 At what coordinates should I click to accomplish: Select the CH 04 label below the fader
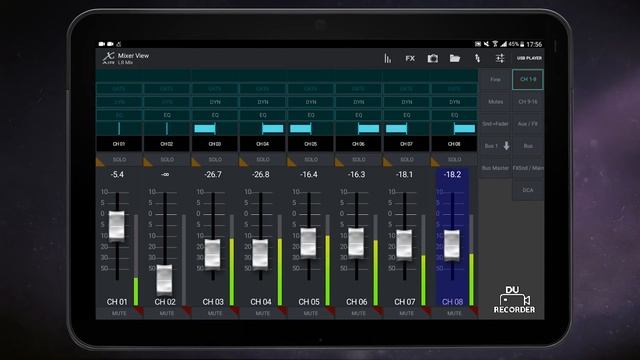pyautogui.click(x=261, y=302)
